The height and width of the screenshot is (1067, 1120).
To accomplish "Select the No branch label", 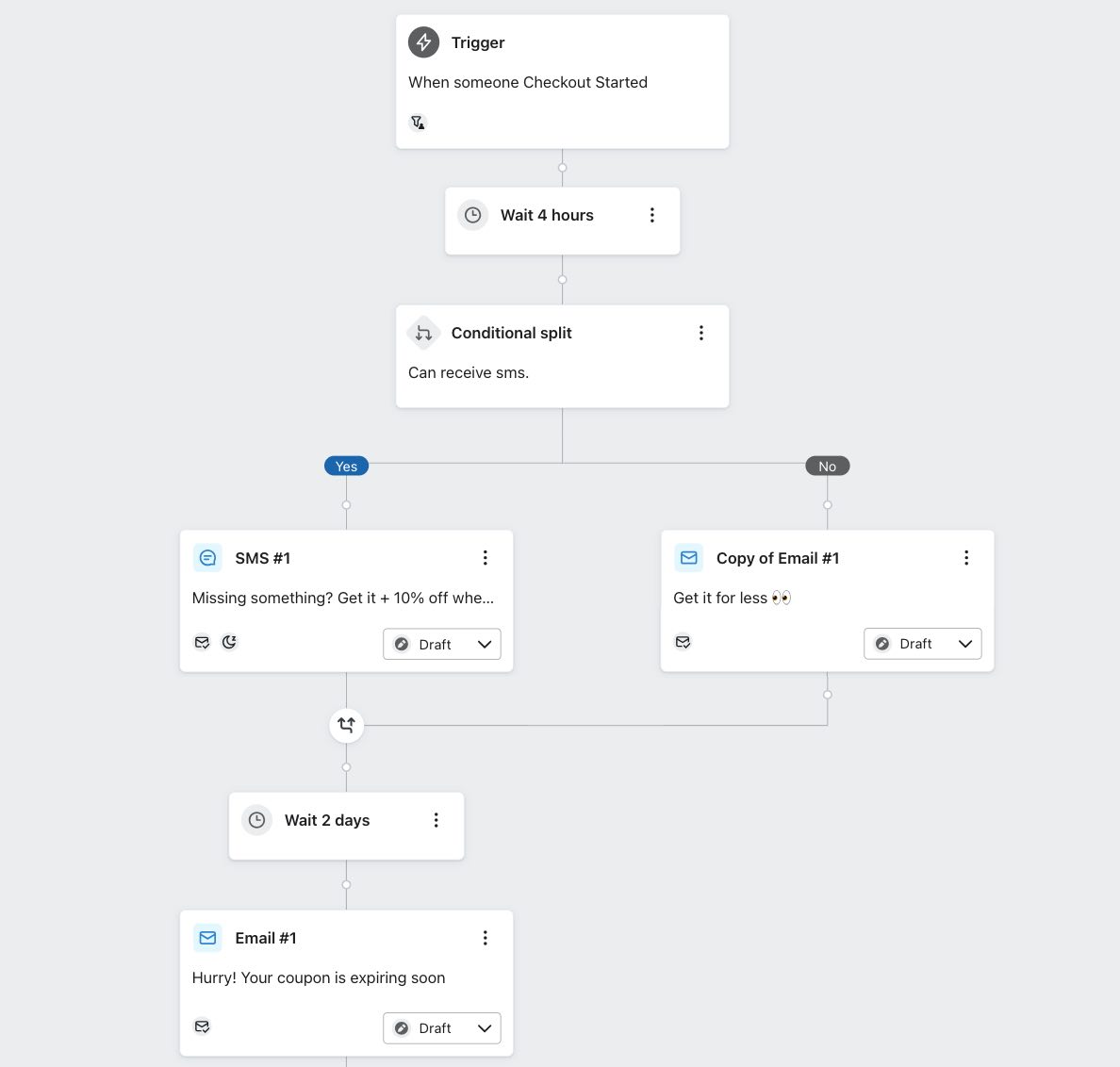I will 827,467.
